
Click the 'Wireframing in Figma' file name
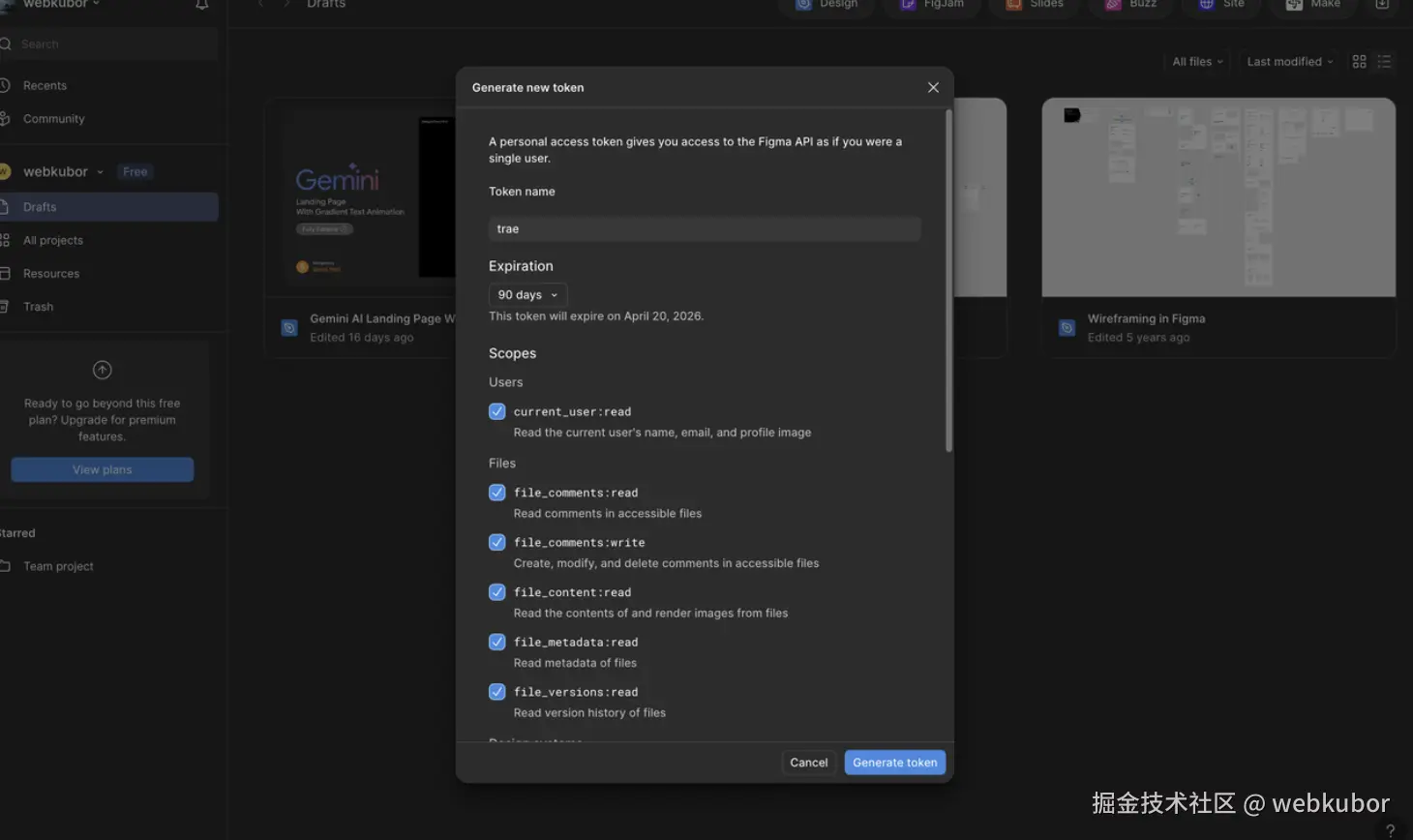tap(1146, 318)
